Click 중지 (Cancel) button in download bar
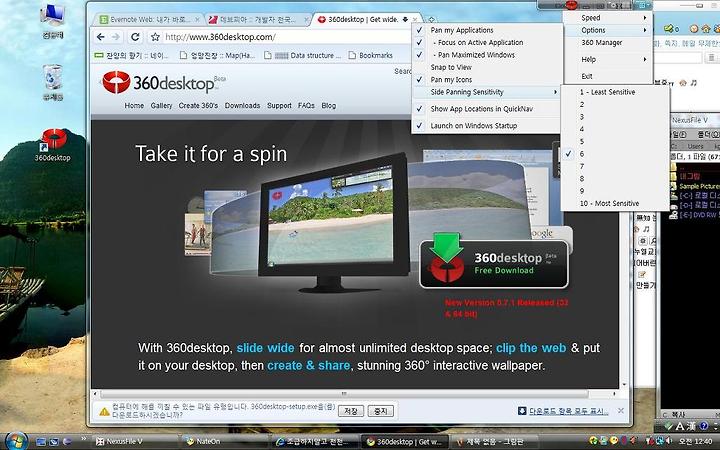 pos(381,411)
